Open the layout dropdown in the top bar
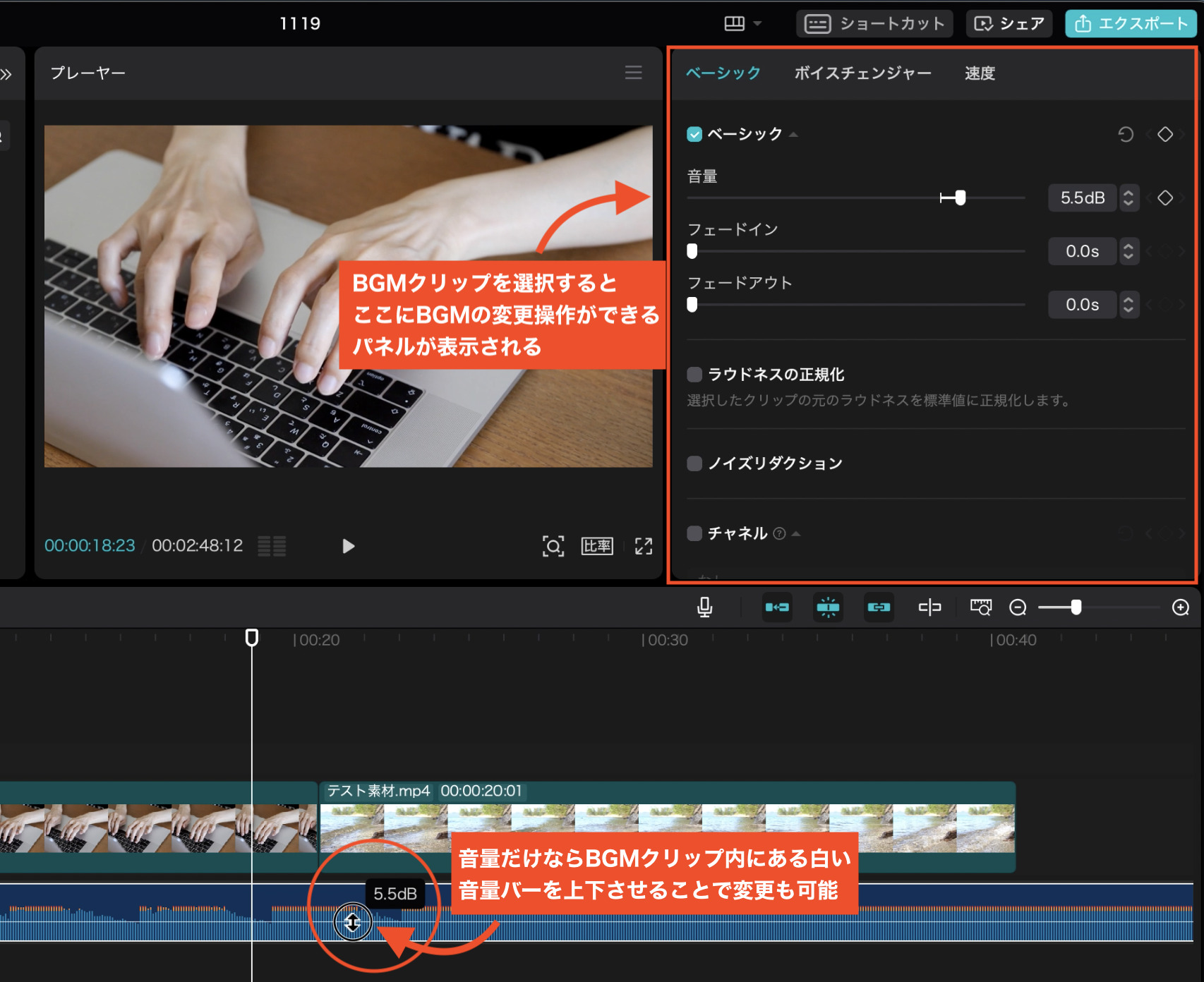 pos(743,23)
